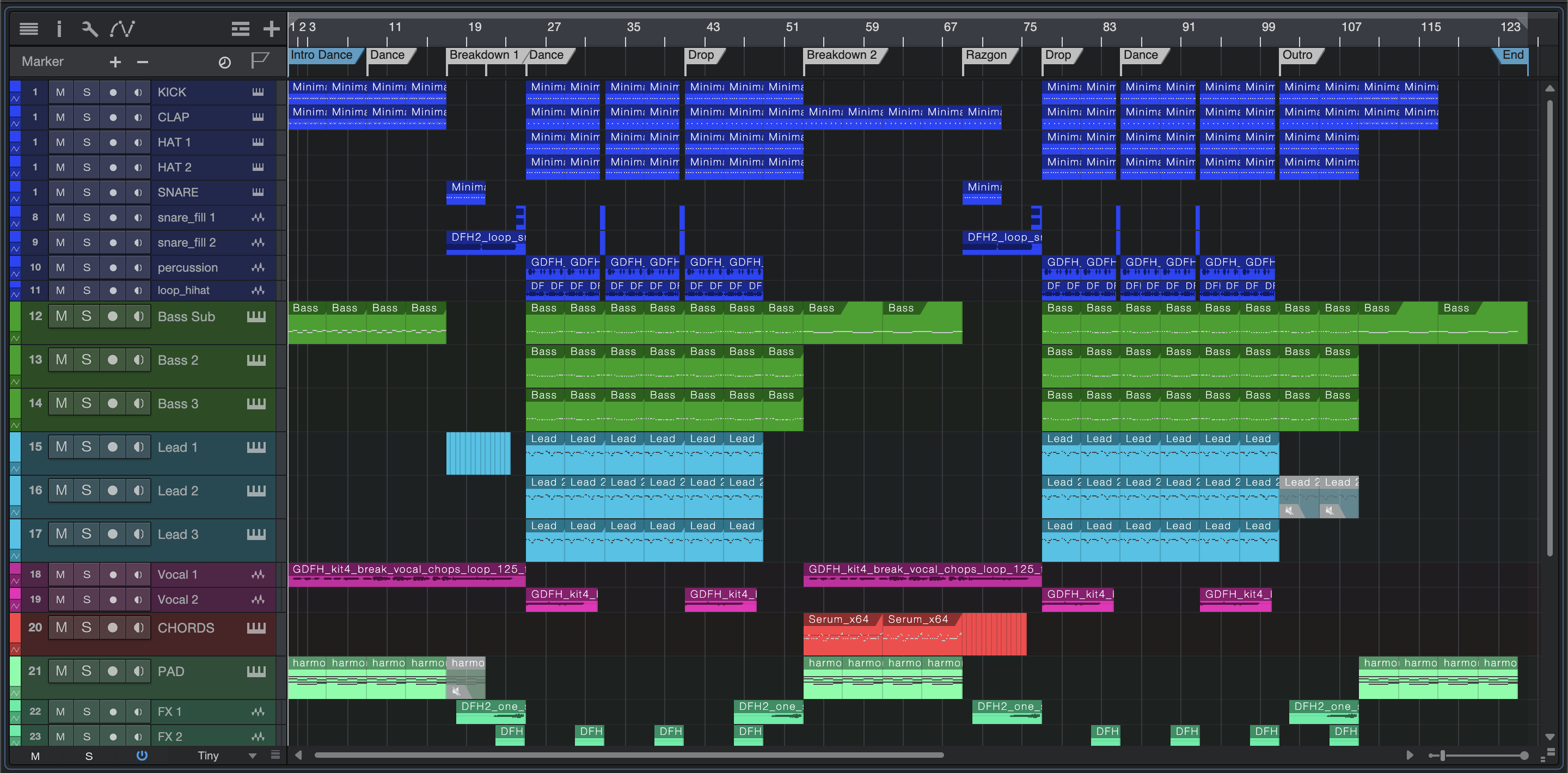The width and height of the screenshot is (1568, 773).
Task: Open the instrument keyboard icon on Bass Sub
Action: coord(256,316)
